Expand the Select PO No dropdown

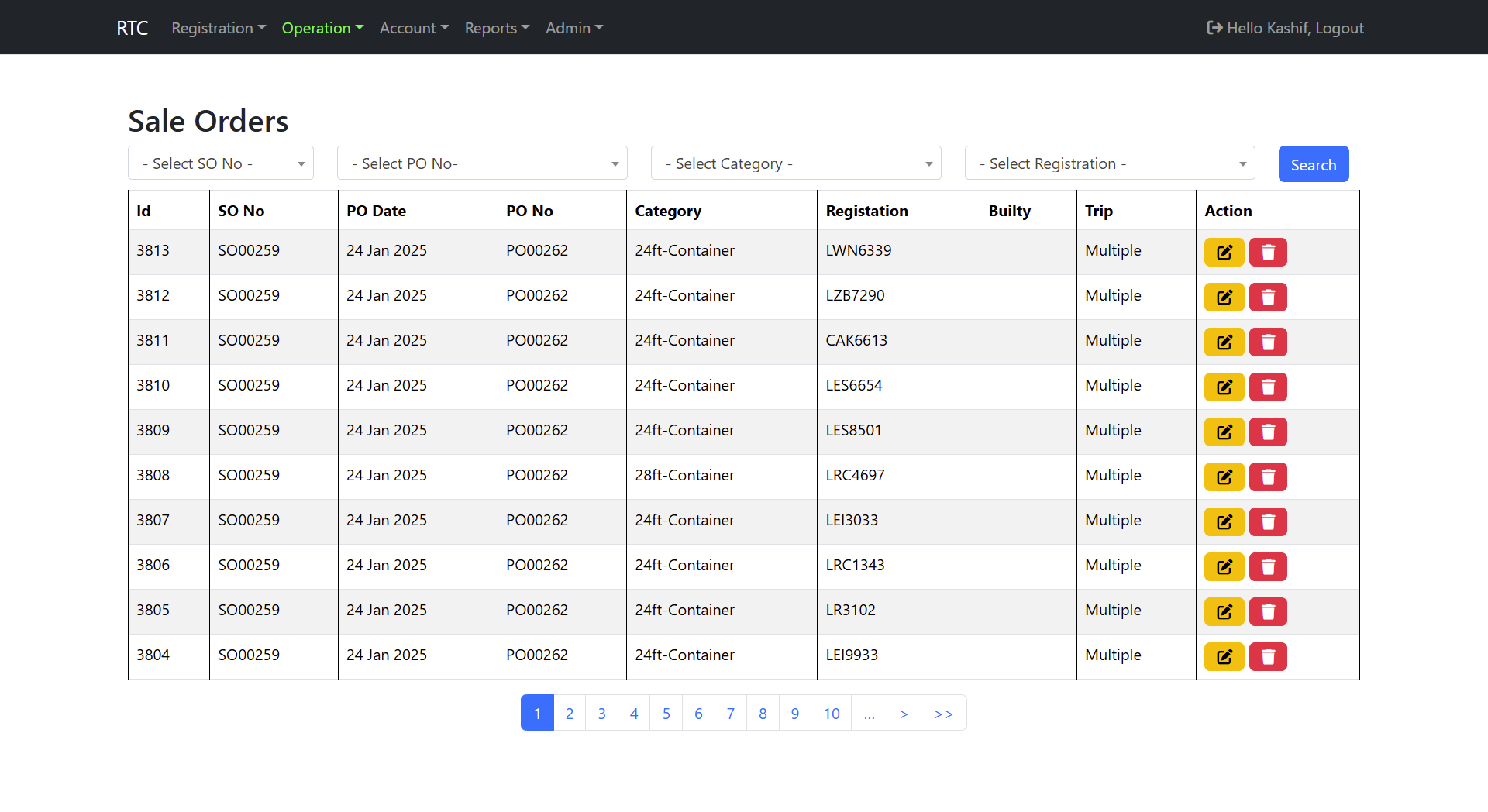point(481,163)
